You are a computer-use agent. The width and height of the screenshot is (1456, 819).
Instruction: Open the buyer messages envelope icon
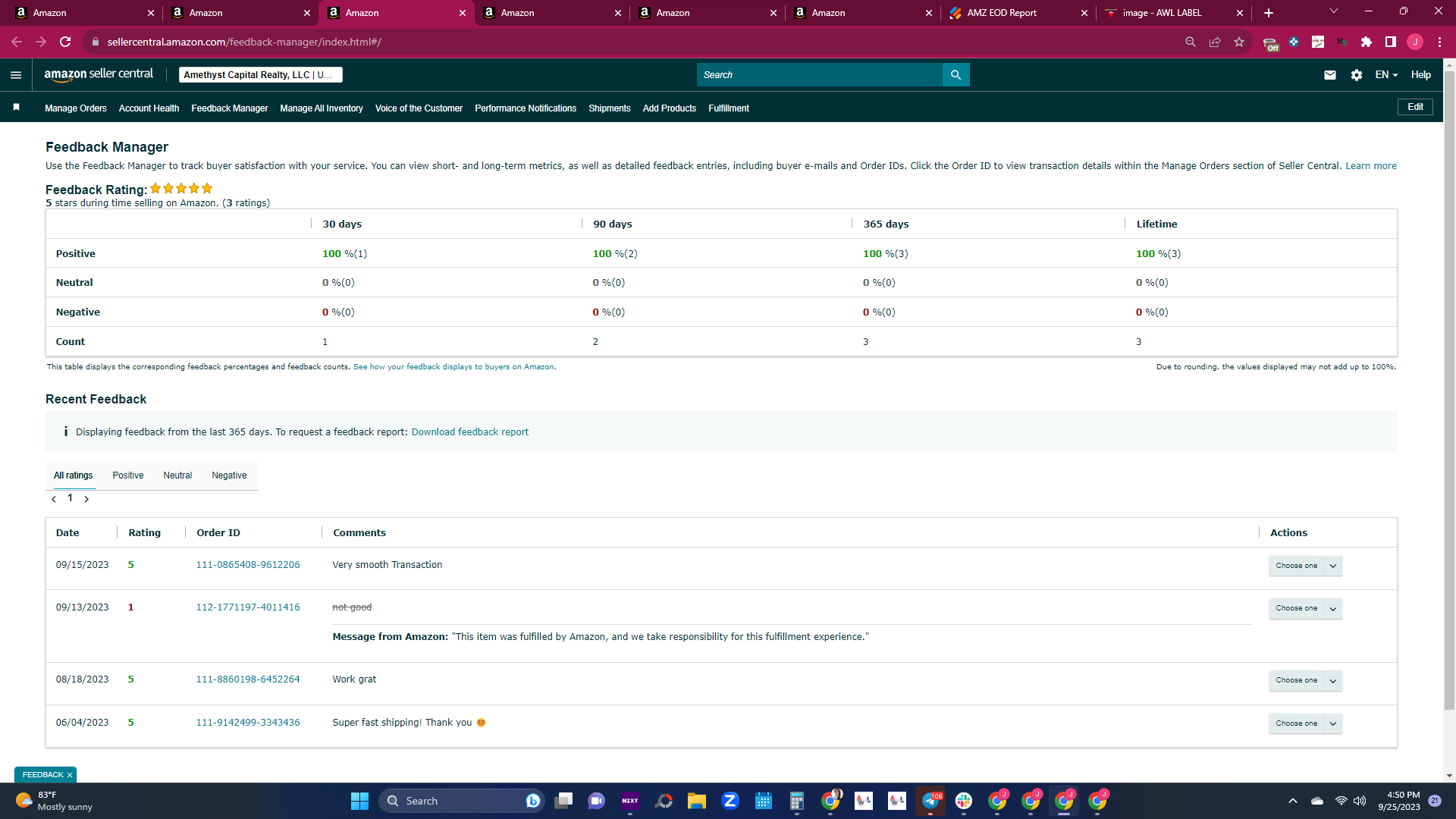(1330, 75)
